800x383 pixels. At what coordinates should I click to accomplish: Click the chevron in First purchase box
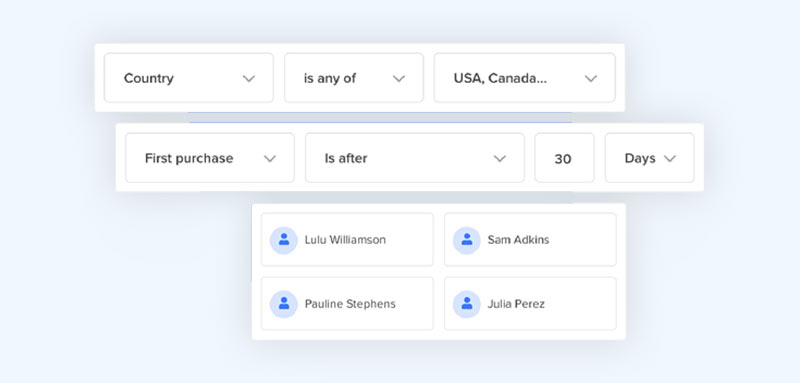[269, 159]
